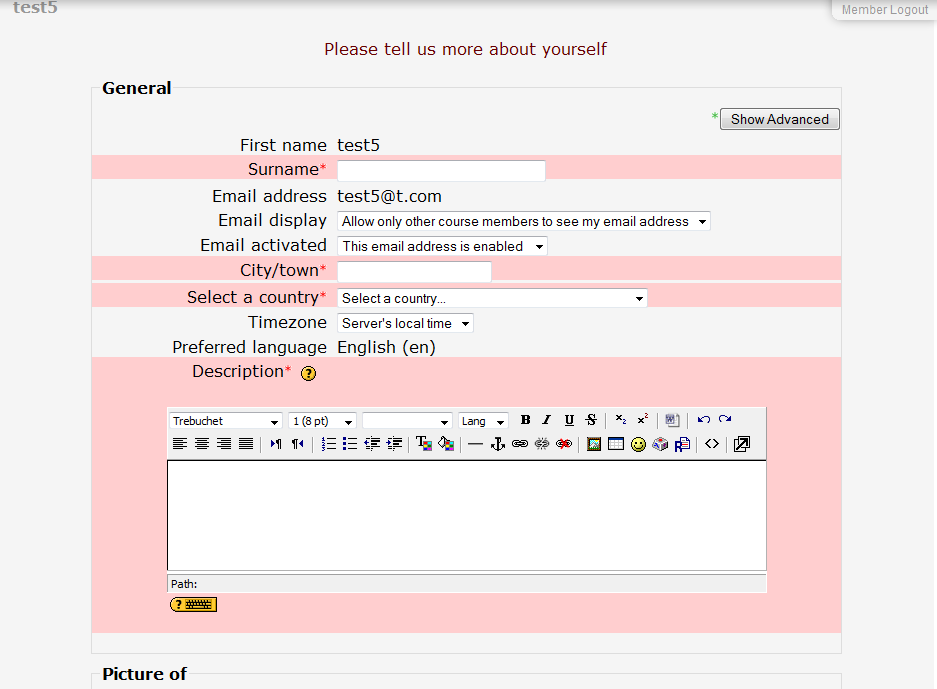Open the Description help icon
937x689 pixels.
308,373
